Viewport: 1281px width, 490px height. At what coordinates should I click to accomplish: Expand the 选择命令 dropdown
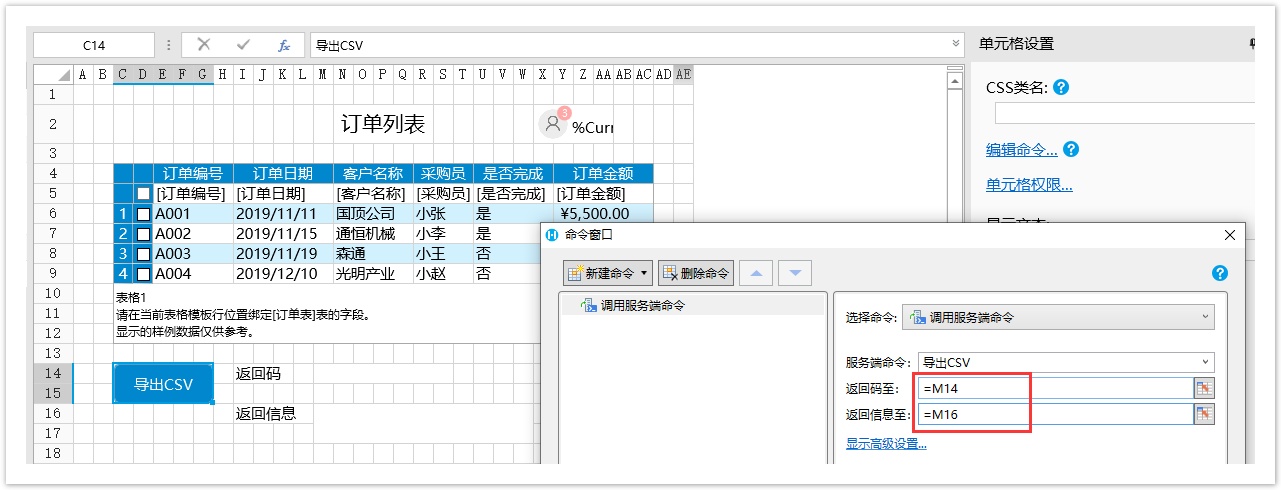click(1058, 317)
